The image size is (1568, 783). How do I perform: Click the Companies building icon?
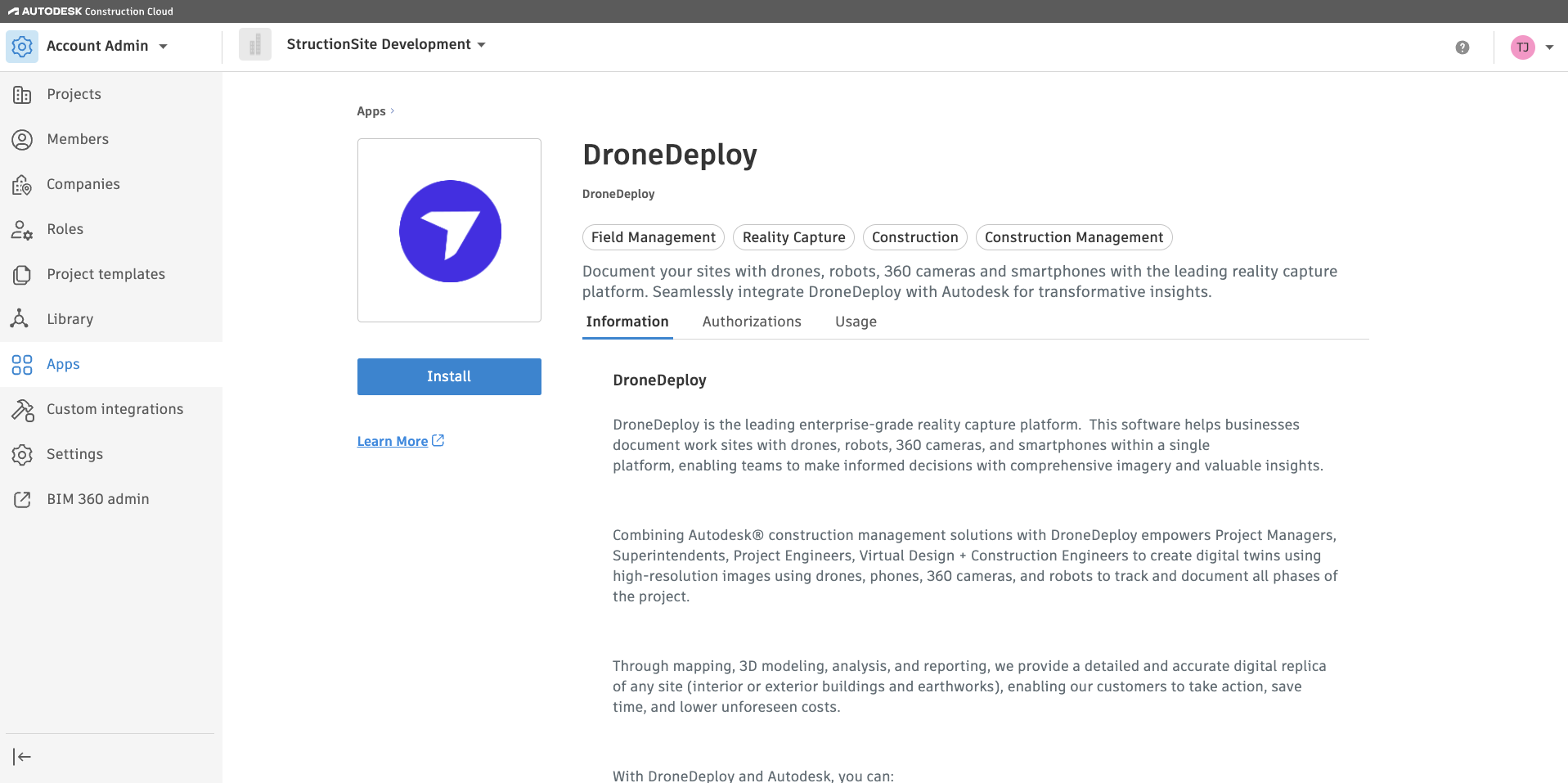click(x=22, y=185)
